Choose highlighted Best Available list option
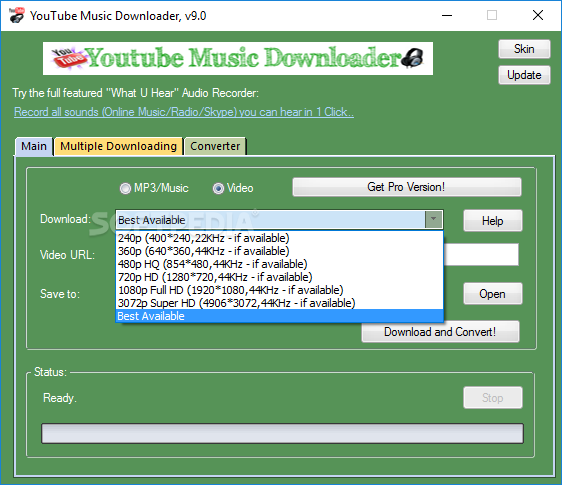 (280, 316)
